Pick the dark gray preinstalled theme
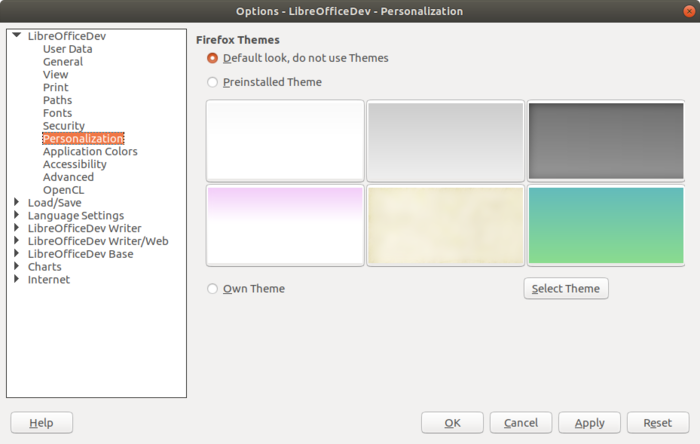This screenshot has width=700, height=444. tap(606, 141)
